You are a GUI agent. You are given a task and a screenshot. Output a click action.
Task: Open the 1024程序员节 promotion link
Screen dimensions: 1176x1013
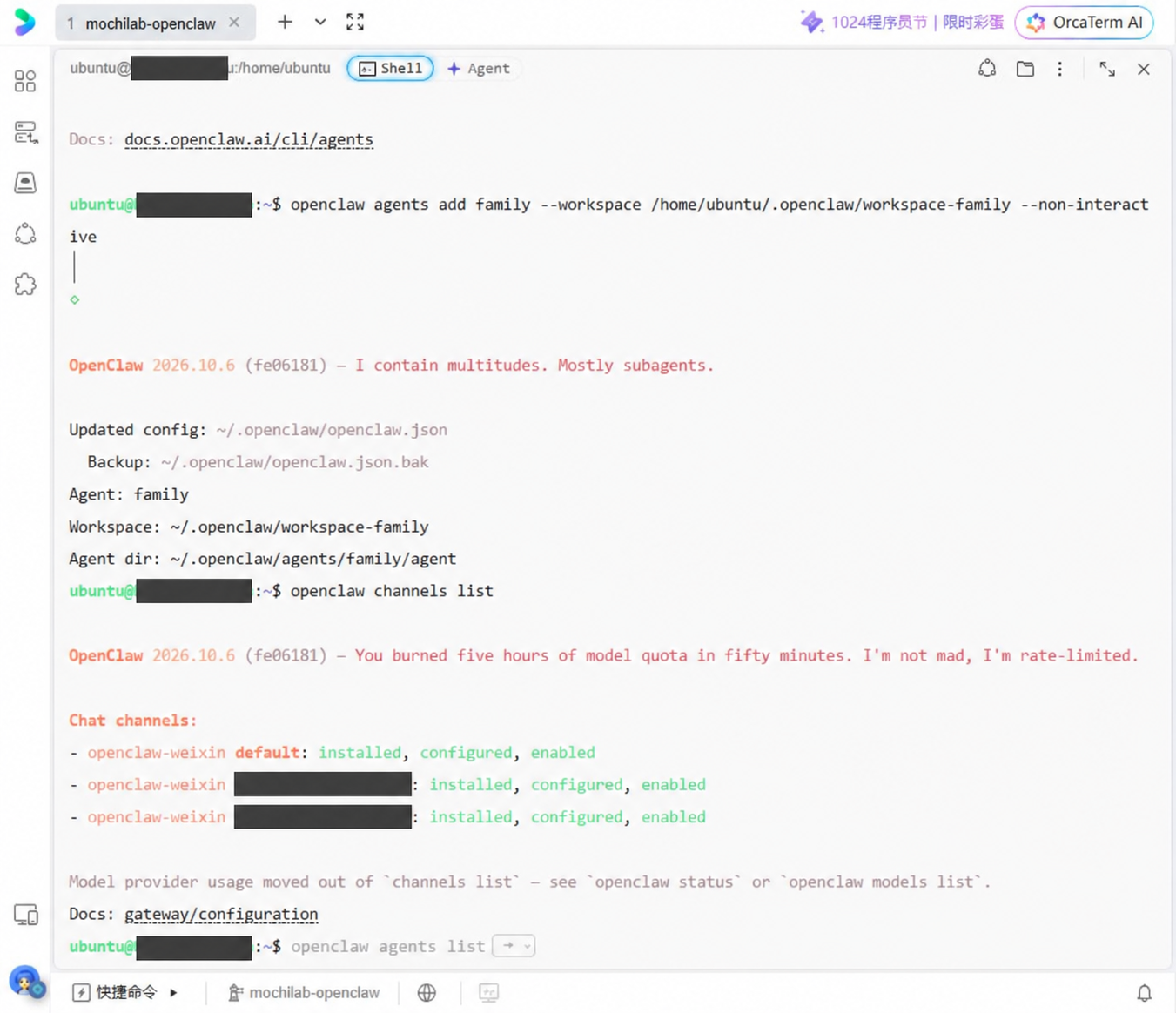(902, 23)
